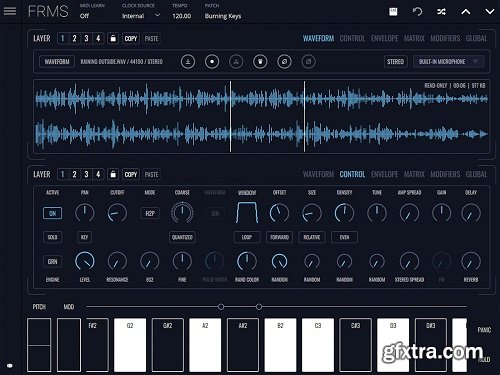Viewport: 500px width, 375px height.
Task: Adjust the Offset knob
Action: (279, 213)
